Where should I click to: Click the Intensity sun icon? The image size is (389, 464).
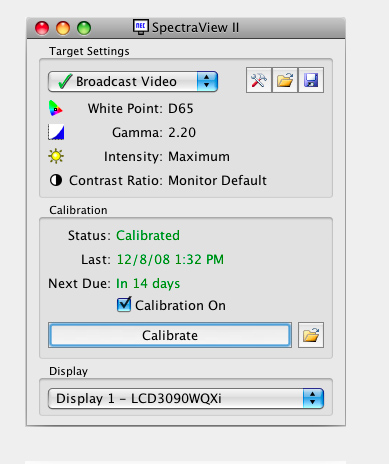click(x=56, y=156)
